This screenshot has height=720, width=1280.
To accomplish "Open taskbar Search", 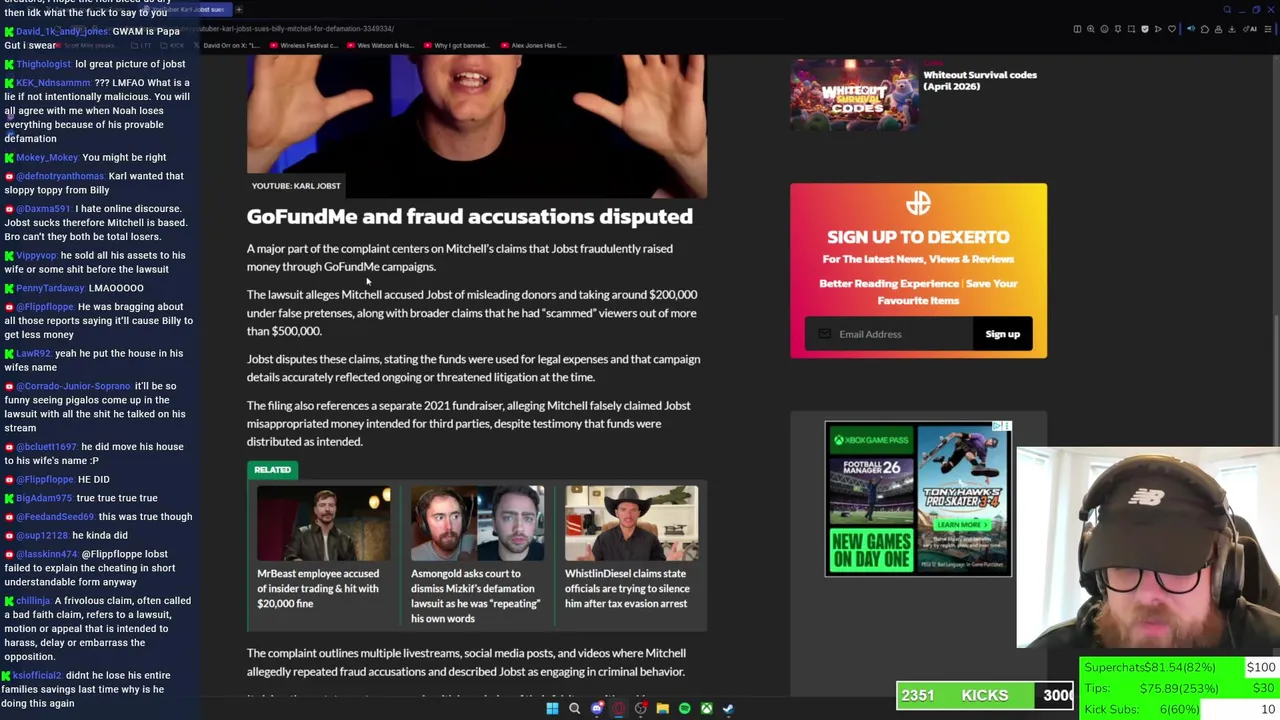I will click(574, 708).
